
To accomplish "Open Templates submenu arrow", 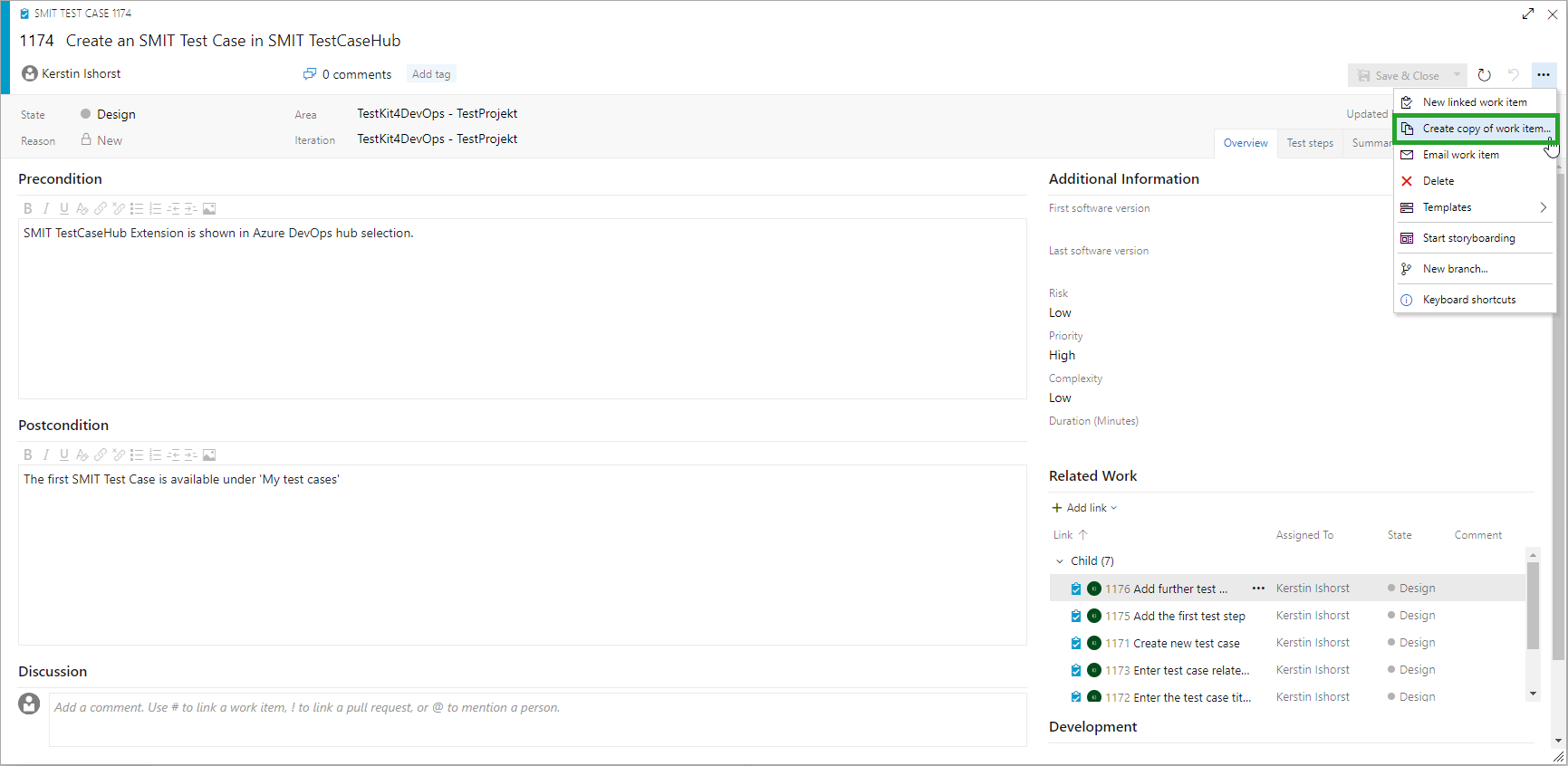I will pyautogui.click(x=1543, y=207).
